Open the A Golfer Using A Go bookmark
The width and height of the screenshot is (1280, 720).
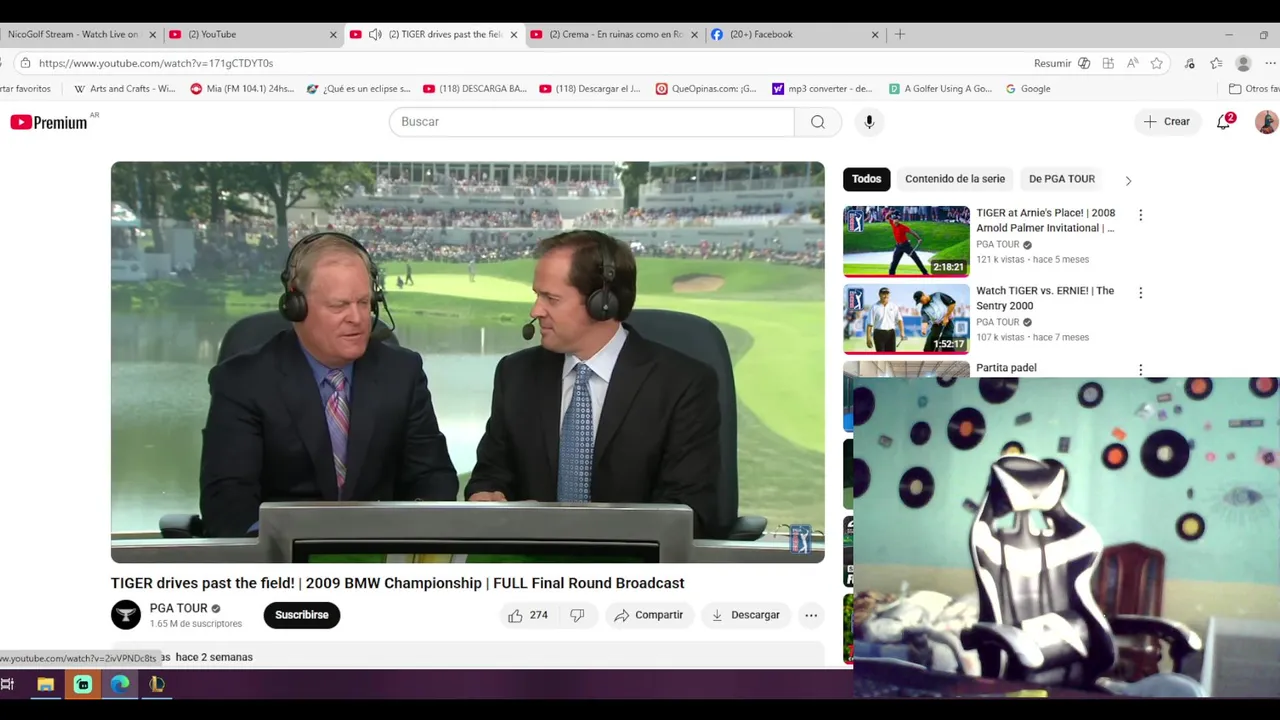940,89
